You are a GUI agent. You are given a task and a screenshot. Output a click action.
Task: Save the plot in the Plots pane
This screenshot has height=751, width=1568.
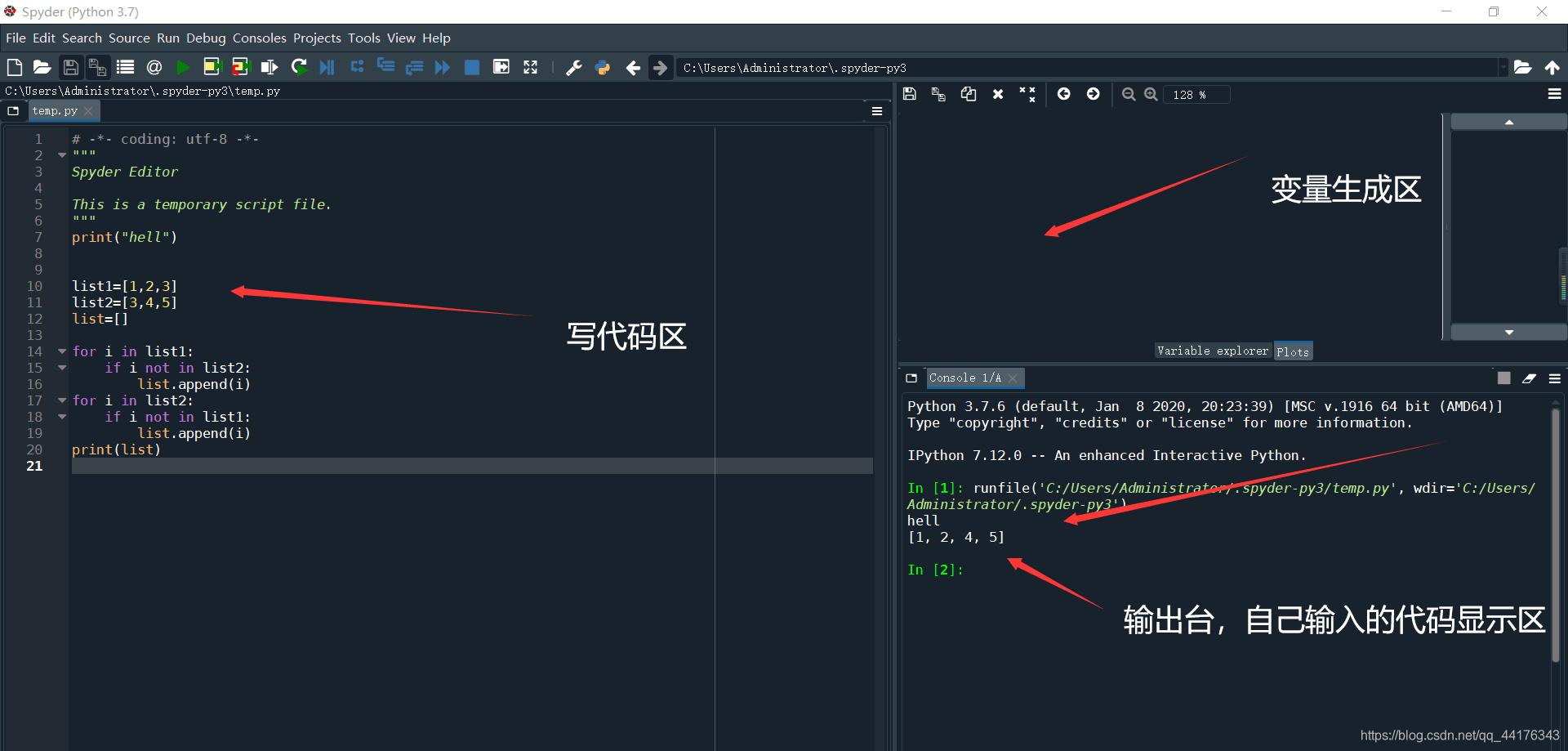[909, 94]
